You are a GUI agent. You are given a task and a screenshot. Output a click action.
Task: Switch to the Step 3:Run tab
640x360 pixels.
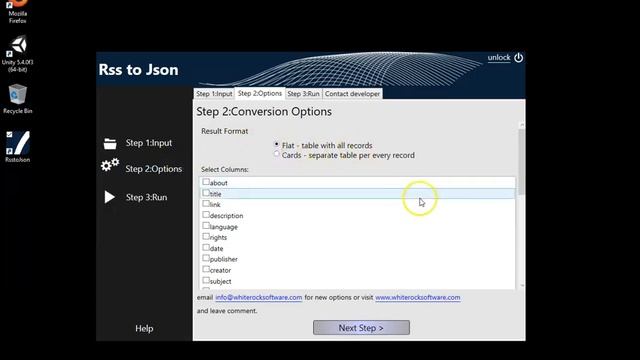[303, 94]
